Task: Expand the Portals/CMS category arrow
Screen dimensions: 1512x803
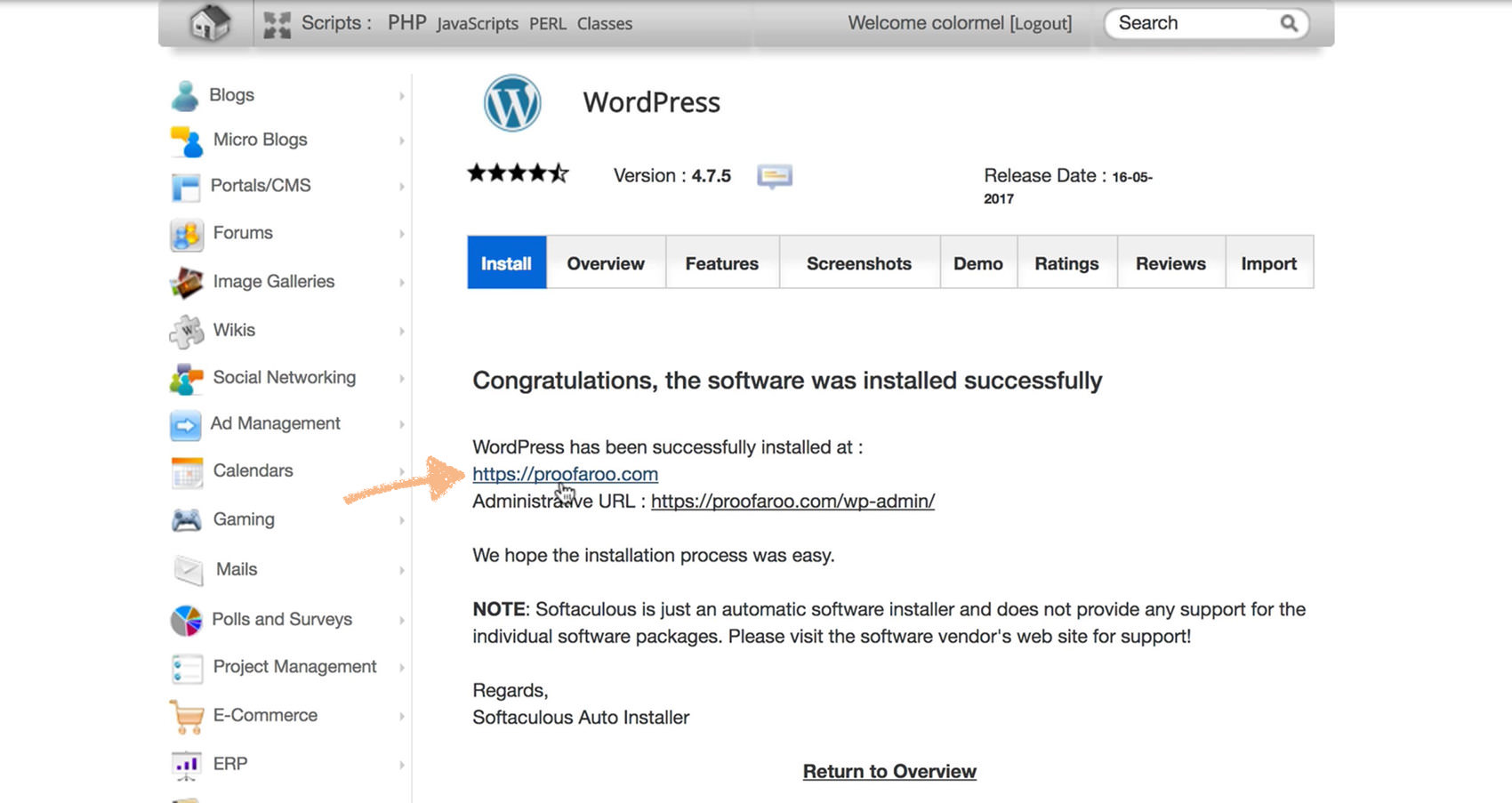Action: click(402, 187)
